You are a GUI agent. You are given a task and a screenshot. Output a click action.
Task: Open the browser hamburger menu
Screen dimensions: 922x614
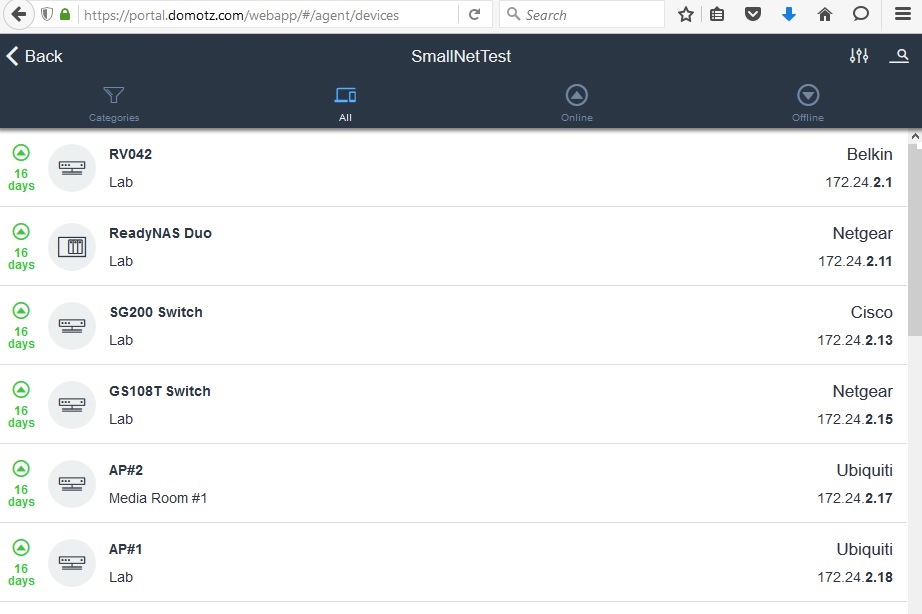[x=903, y=14]
